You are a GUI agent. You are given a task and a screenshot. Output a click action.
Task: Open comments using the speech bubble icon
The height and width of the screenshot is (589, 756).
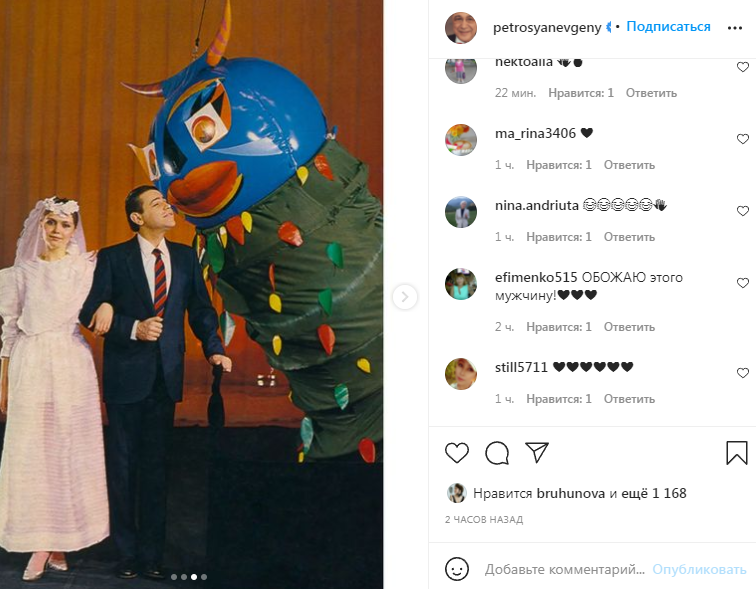[497, 453]
